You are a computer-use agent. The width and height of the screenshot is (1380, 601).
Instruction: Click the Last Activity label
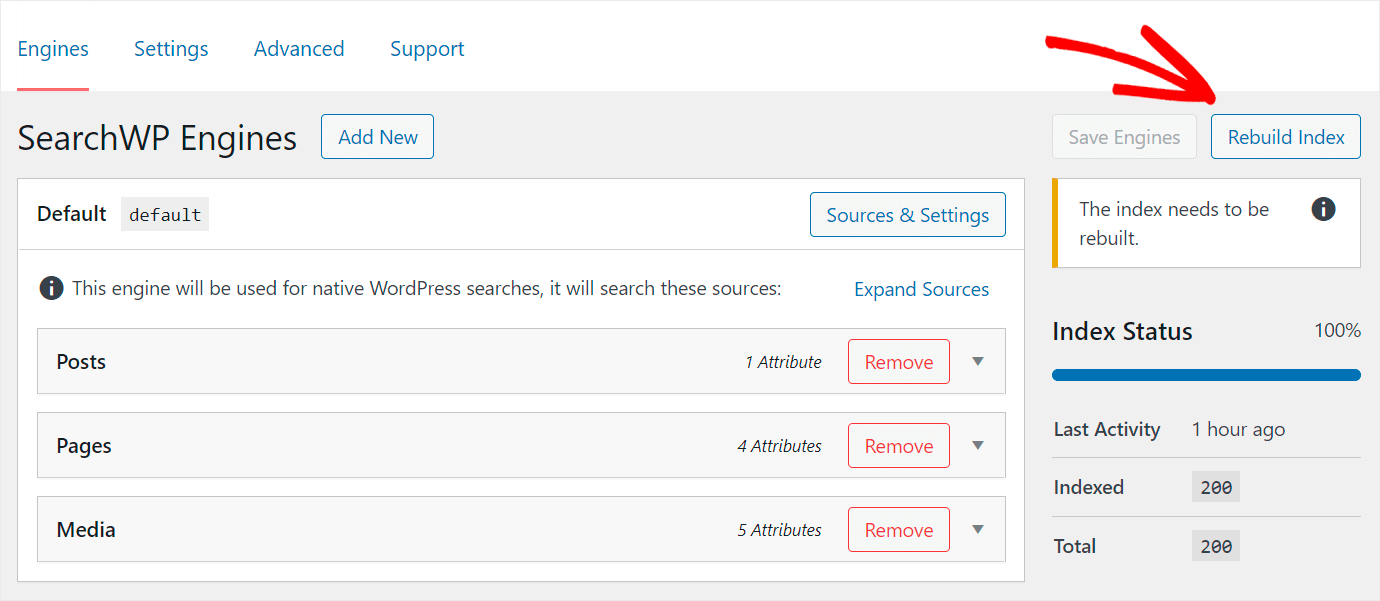pos(1107,430)
